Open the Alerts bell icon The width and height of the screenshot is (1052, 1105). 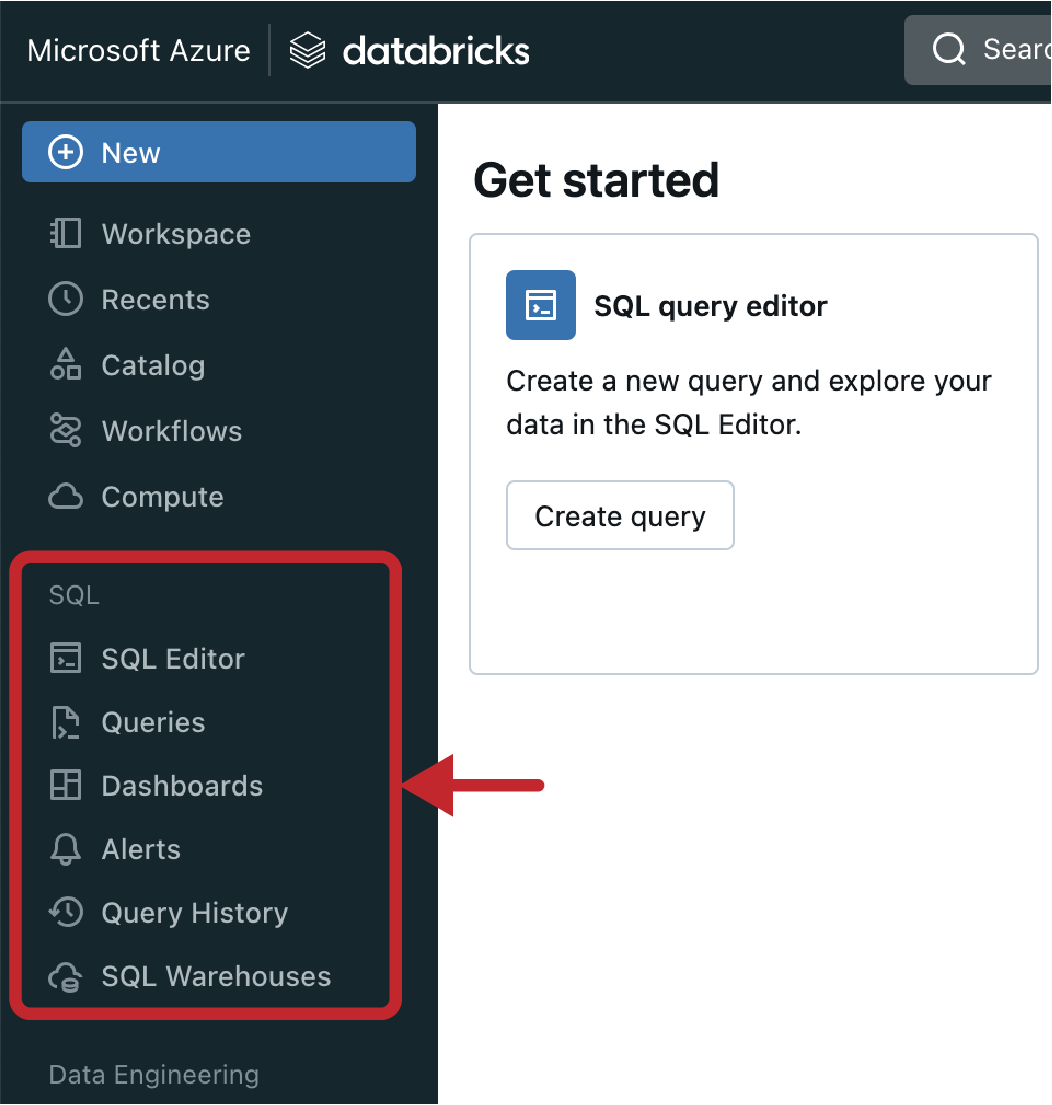tap(65, 848)
